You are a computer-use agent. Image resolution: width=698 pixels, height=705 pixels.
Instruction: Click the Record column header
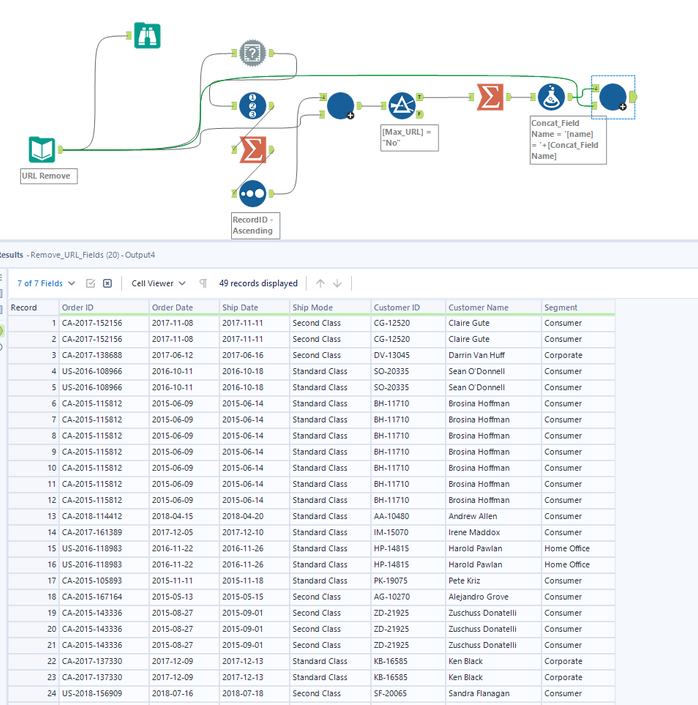pyautogui.click(x=33, y=308)
